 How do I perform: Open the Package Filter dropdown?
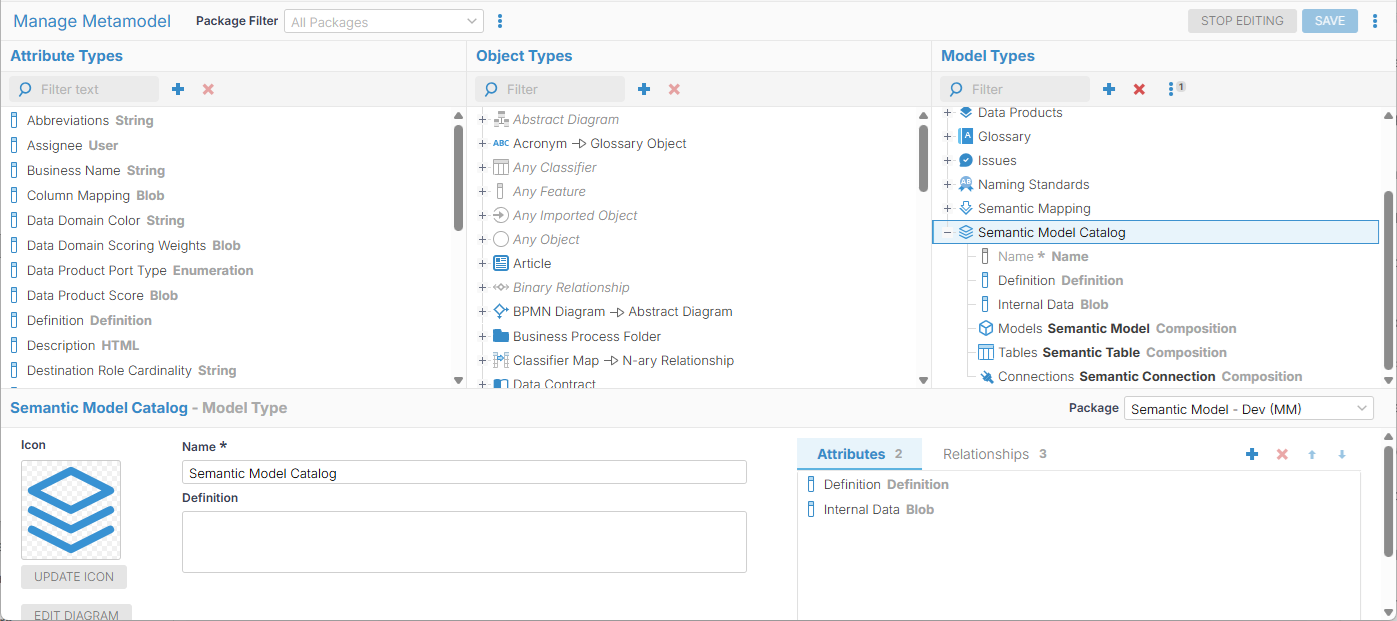pos(384,21)
